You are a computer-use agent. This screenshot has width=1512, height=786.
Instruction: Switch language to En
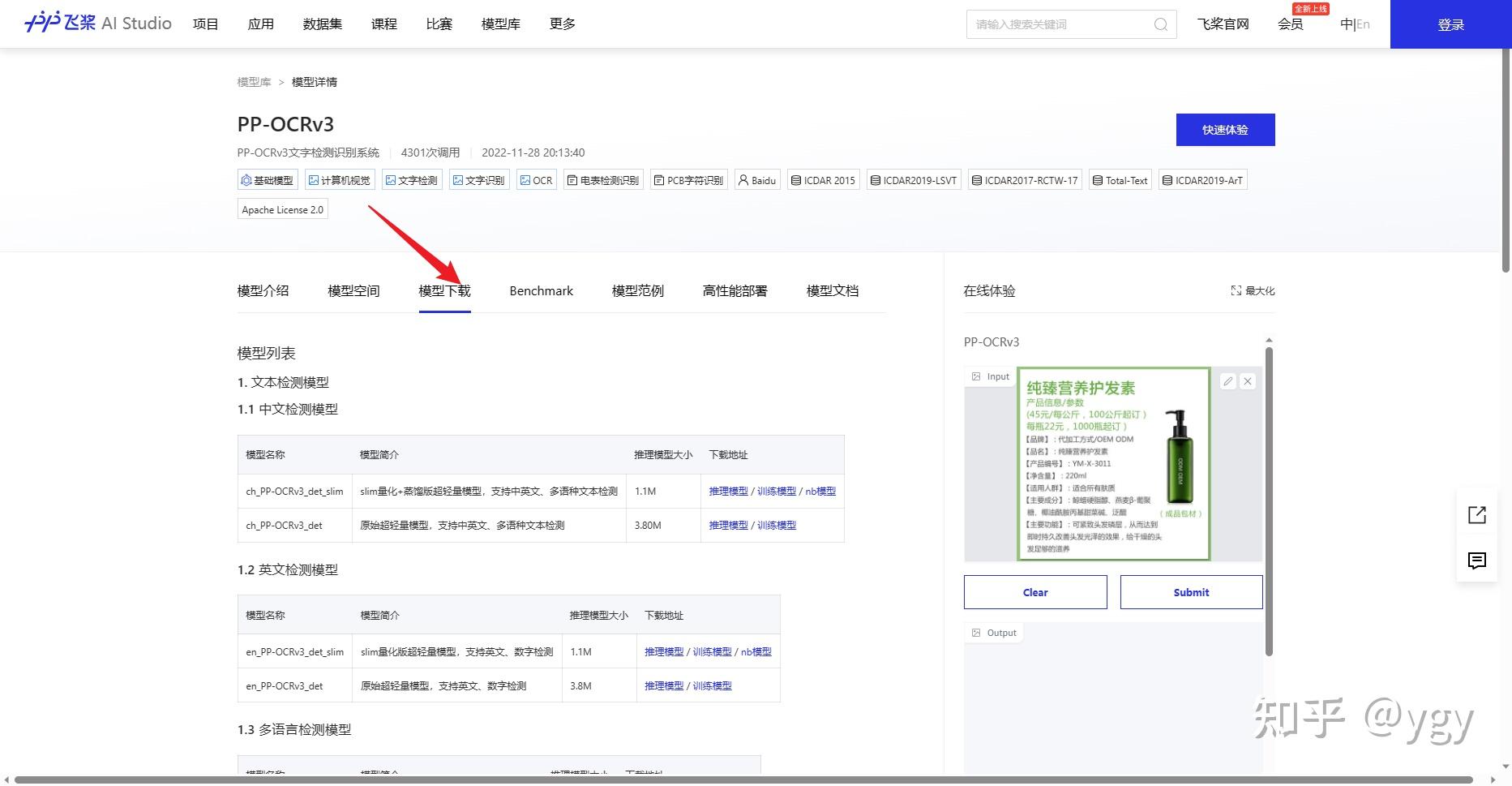(1364, 24)
